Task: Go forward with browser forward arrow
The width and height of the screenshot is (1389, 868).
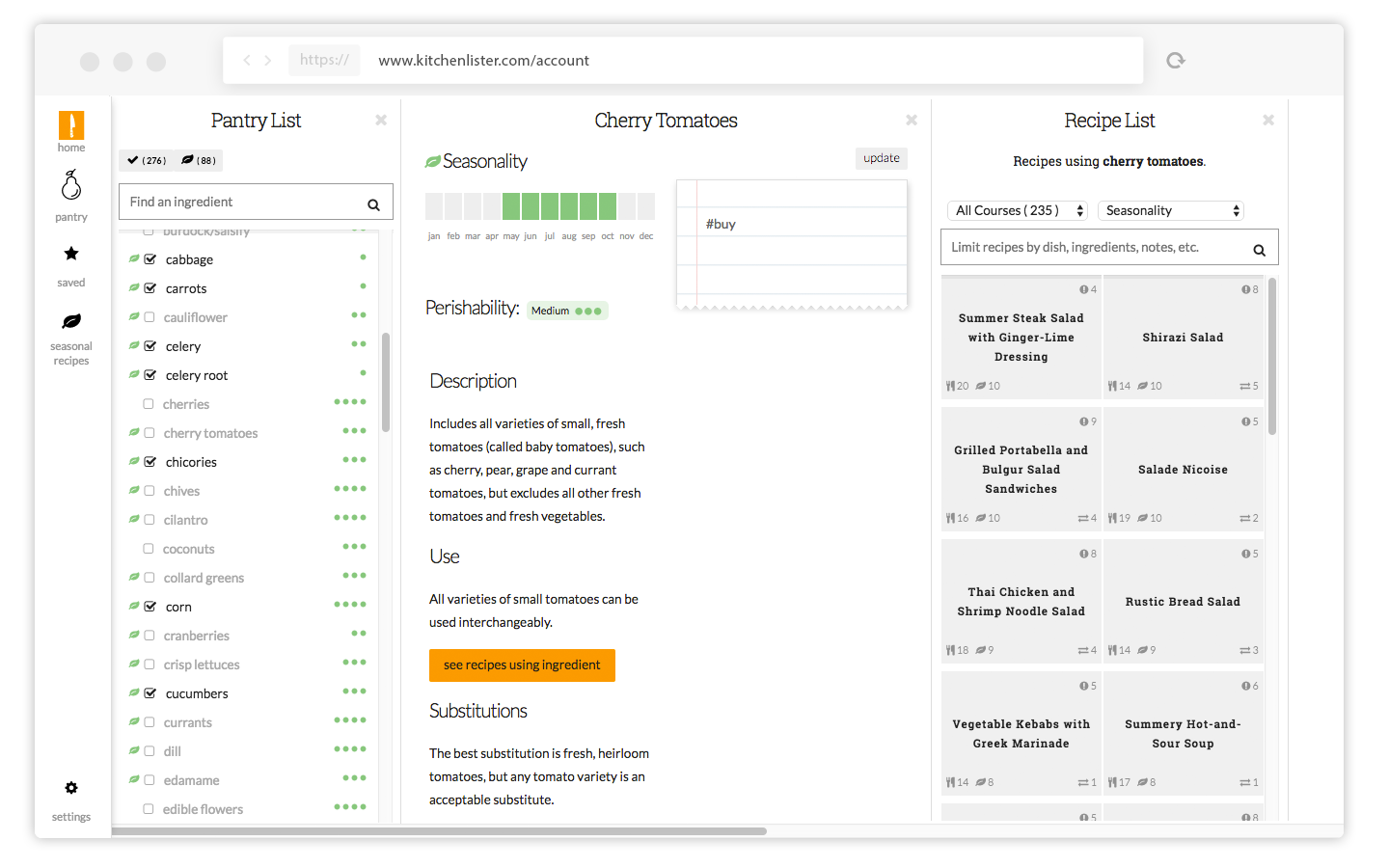Action: click(x=268, y=60)
